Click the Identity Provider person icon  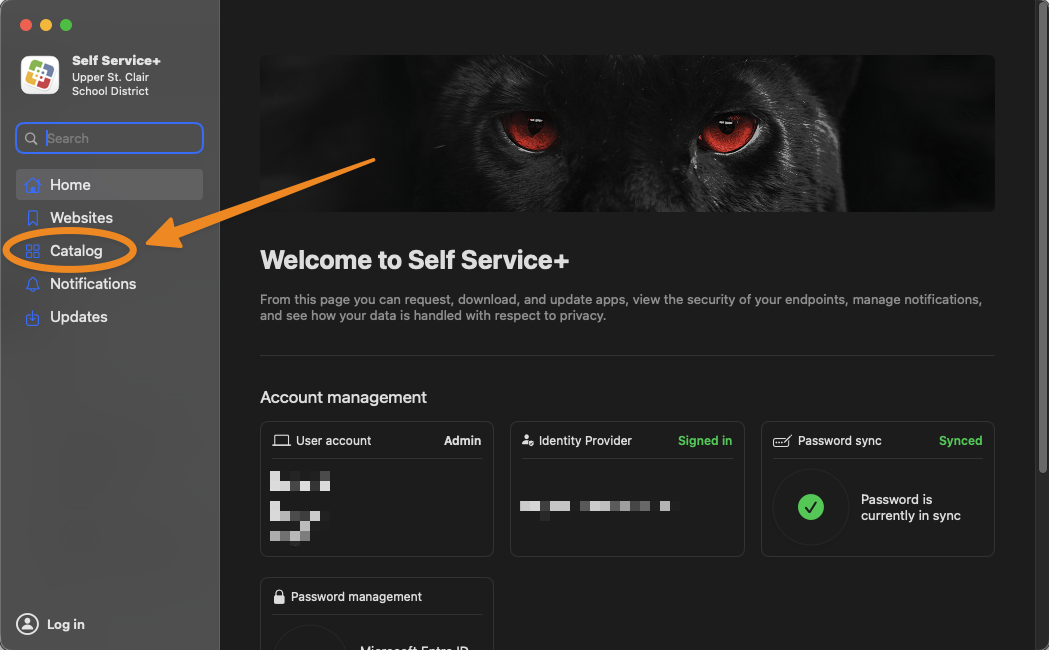[x=528, y=441]
